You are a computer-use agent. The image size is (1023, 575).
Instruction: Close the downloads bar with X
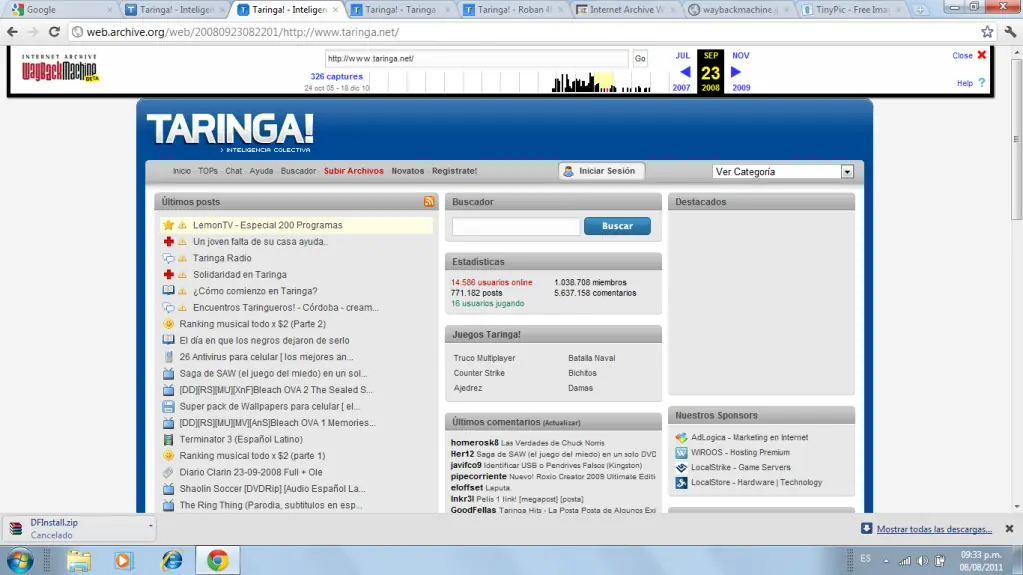(1009, 529)
